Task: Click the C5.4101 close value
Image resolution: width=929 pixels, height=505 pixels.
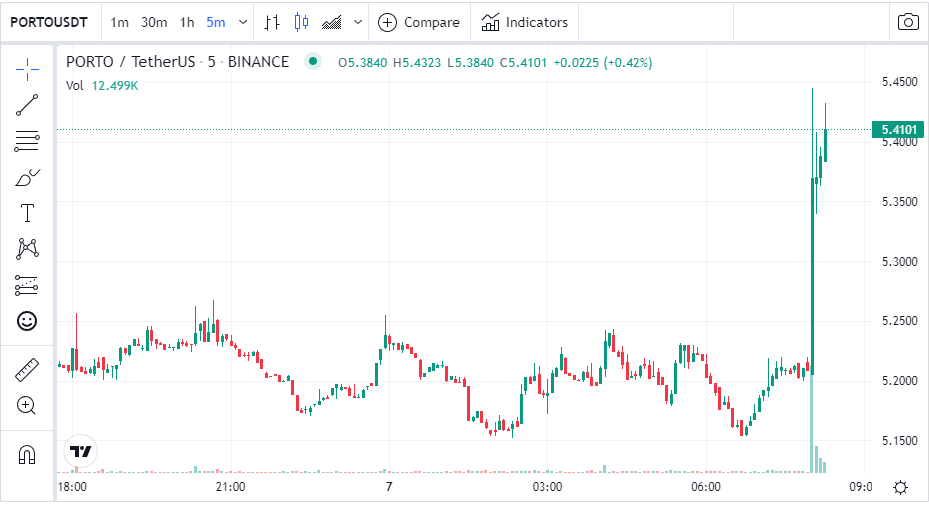Action: tap(523, 63)
